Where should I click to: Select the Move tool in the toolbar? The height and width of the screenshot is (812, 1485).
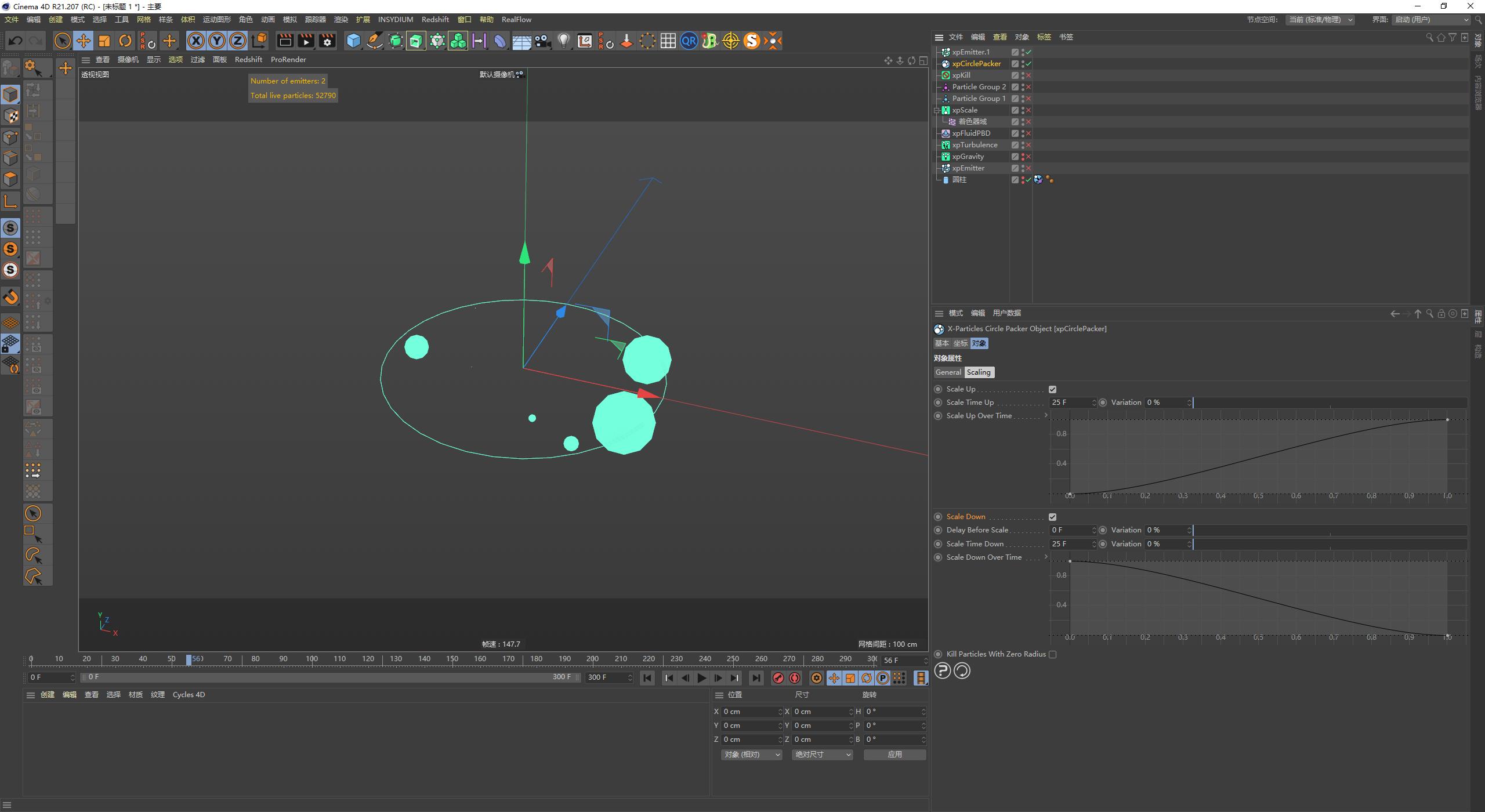[x=83, y=41]
